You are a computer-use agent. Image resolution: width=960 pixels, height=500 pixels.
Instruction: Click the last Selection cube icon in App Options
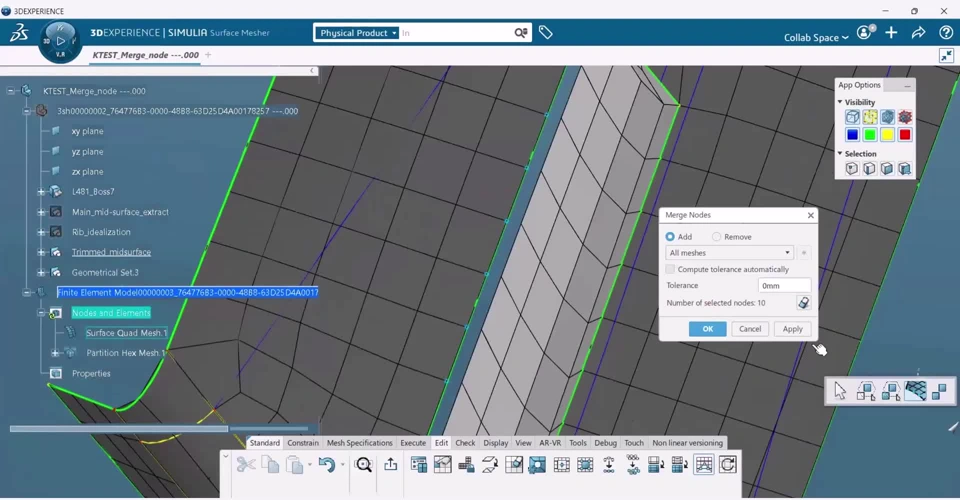tap(905, 168)
